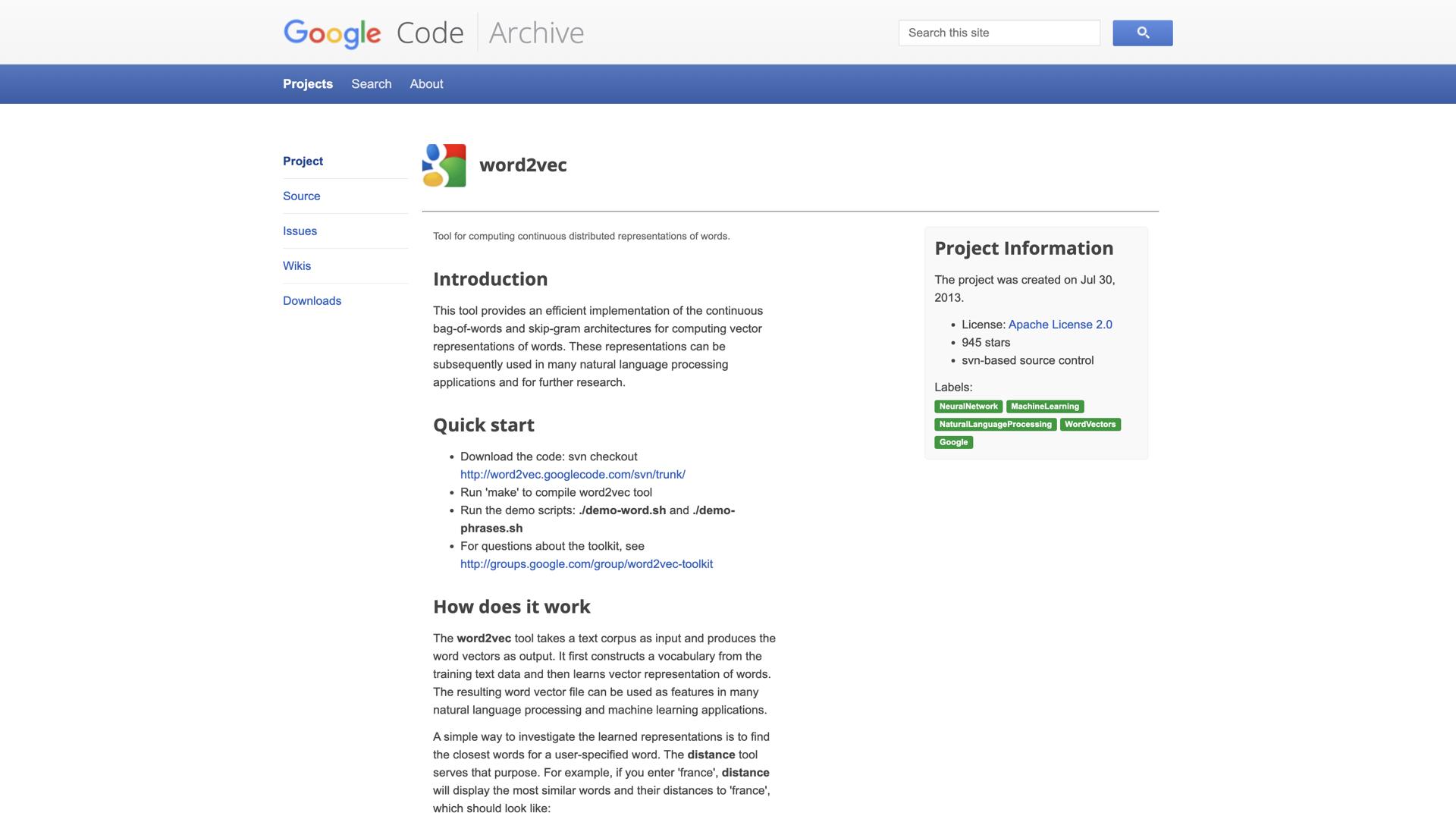Open the word2vec-toolkit Google group link
Viewport: 1456px width, 819px height.
tap(586, 564)
